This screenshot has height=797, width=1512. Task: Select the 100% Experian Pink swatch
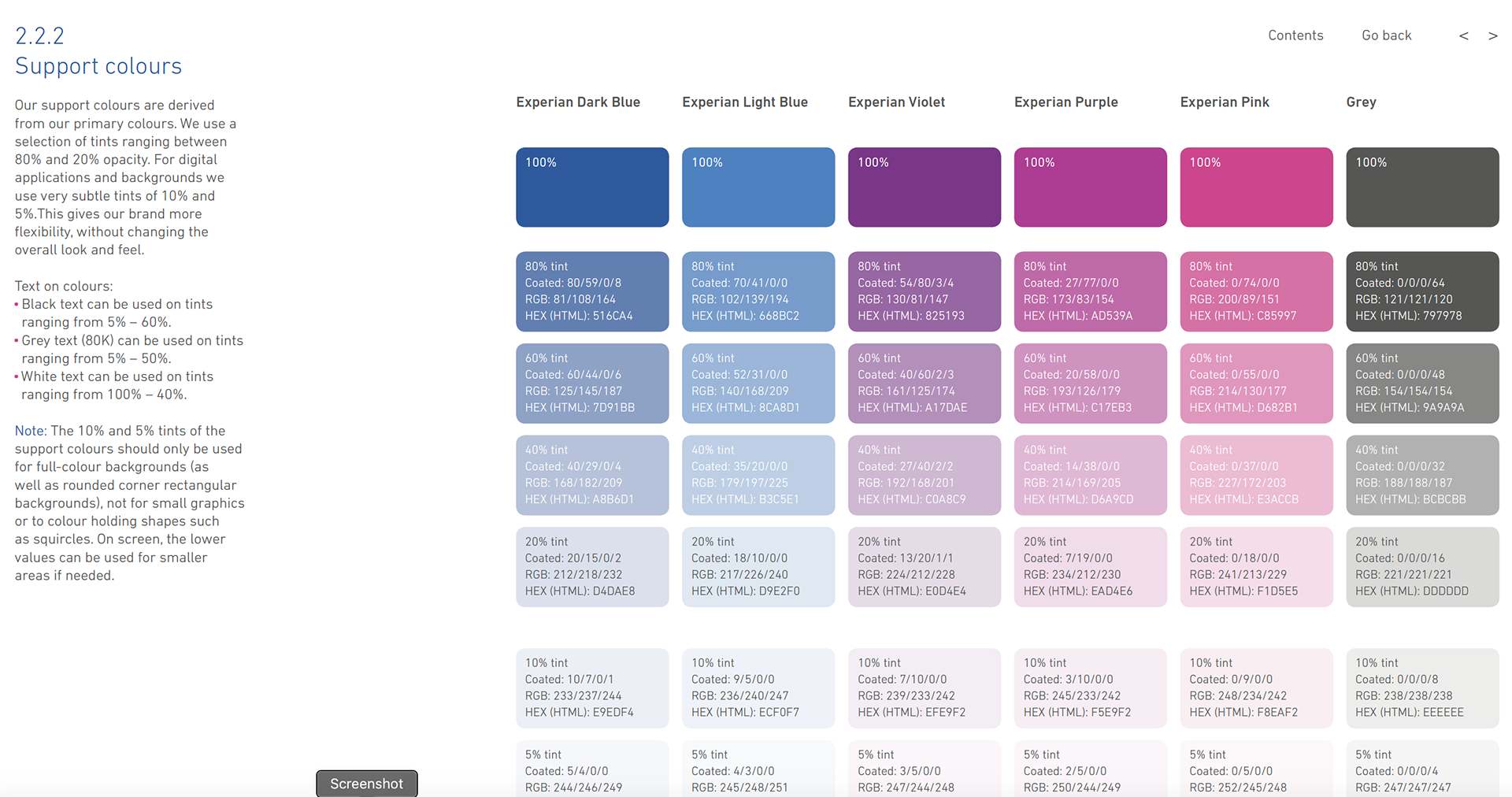1257,187
